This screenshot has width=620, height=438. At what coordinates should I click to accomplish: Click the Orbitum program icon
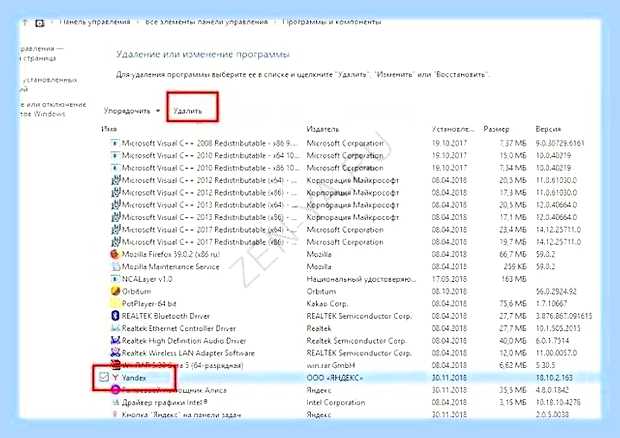click(x=115, y=291)
